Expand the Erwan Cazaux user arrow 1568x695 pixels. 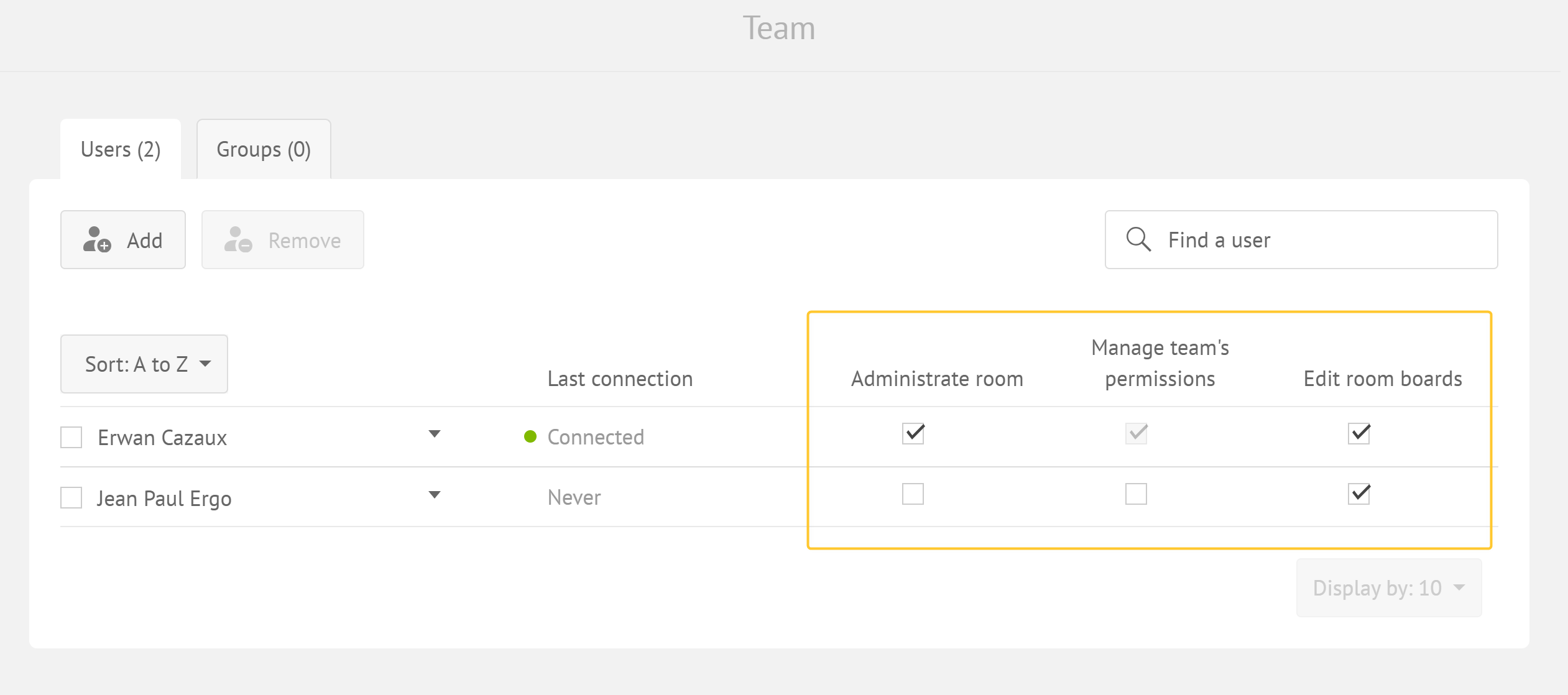tap(435, 434)
